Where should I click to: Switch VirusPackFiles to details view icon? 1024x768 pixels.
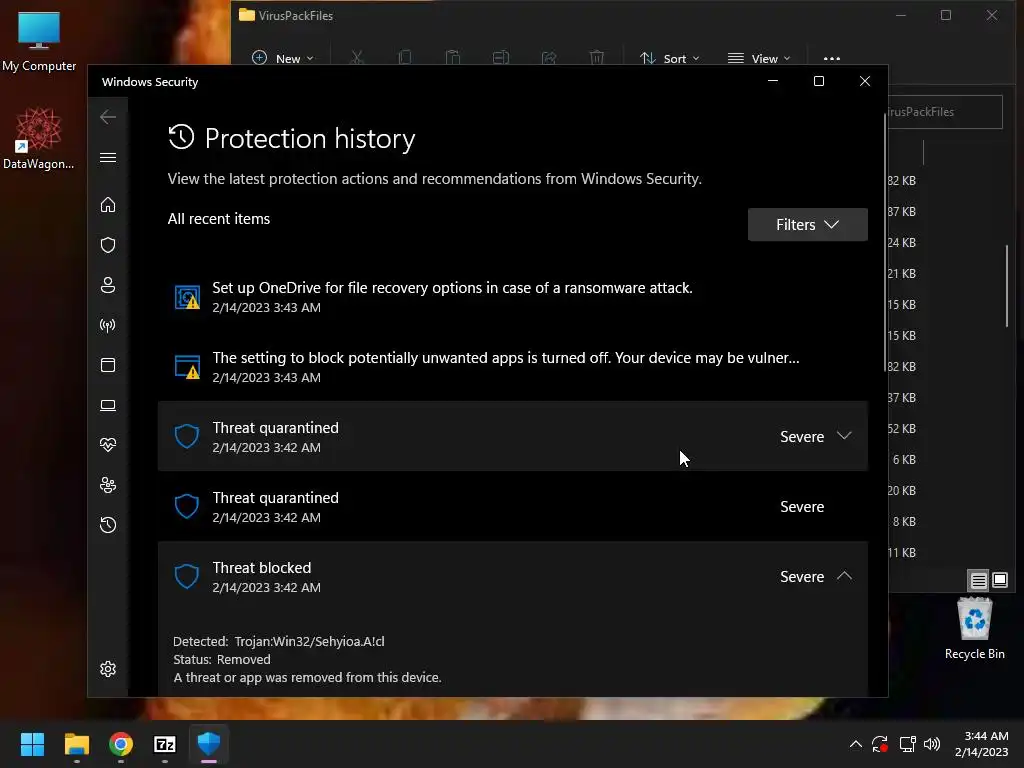point(978,580)
